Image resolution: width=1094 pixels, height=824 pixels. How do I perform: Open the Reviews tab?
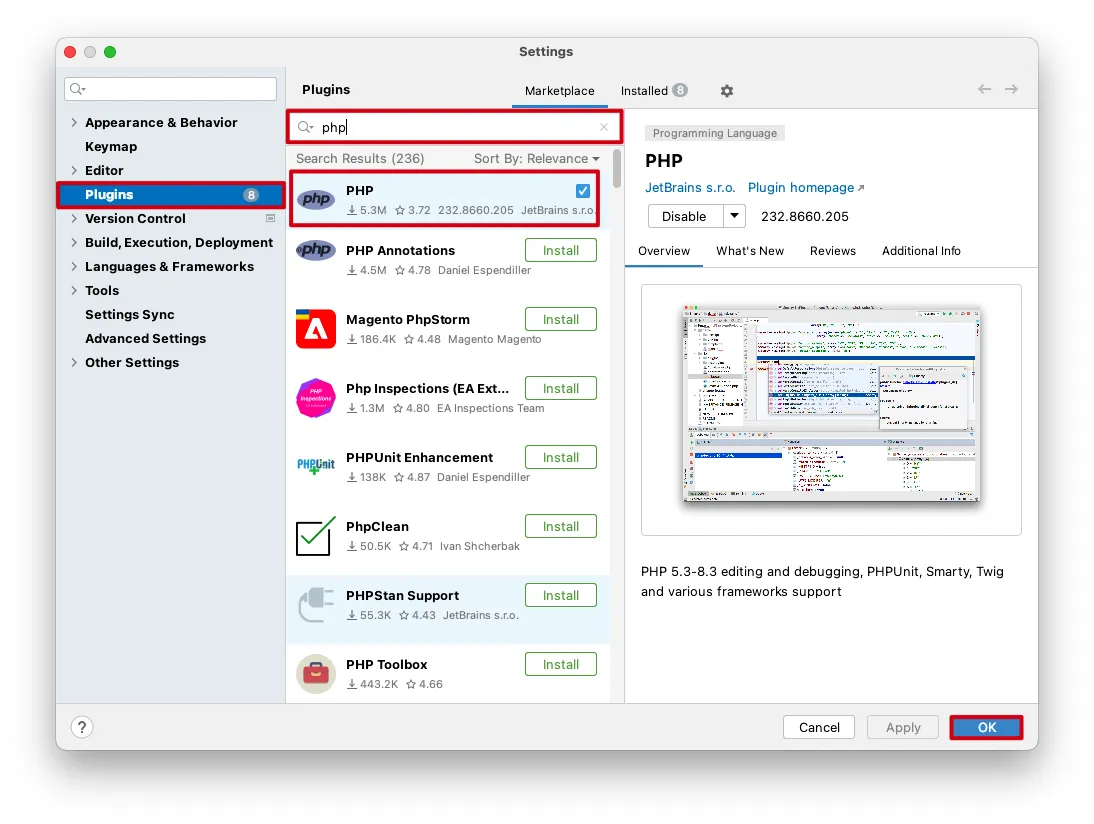pyautogui.click(x=832, y=251)
